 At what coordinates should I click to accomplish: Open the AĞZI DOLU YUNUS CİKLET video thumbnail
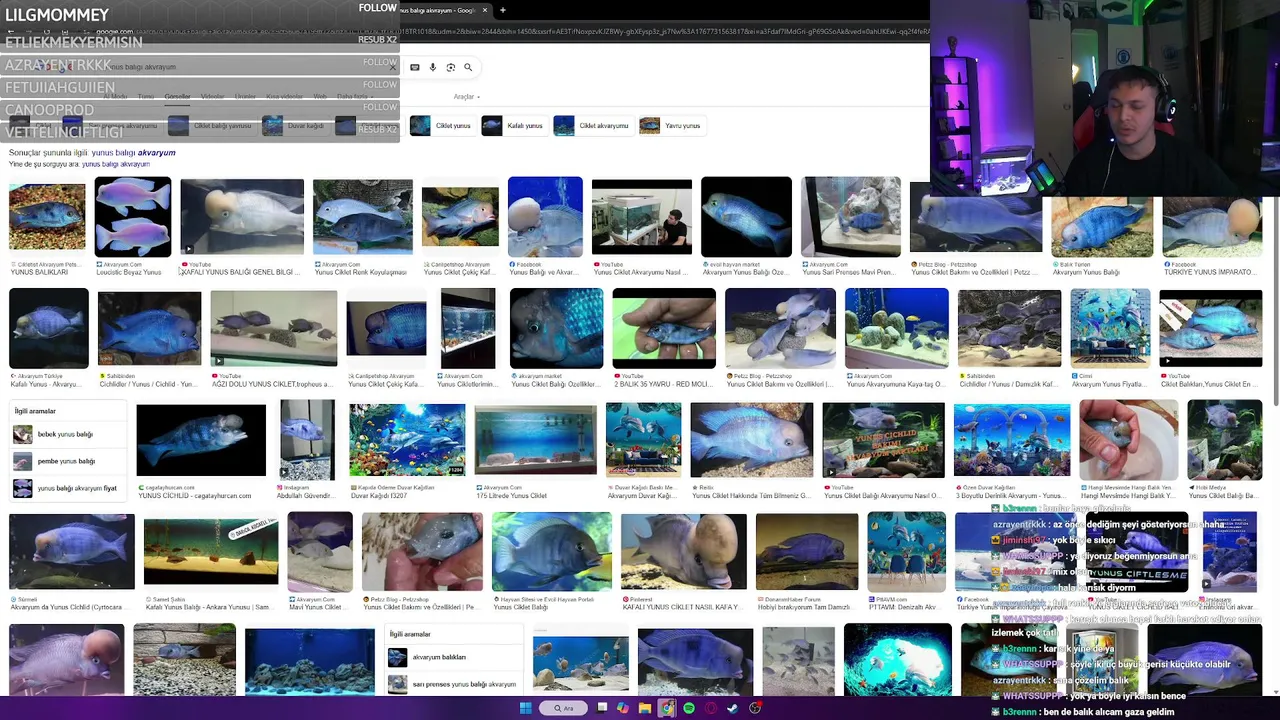[274, 329]
